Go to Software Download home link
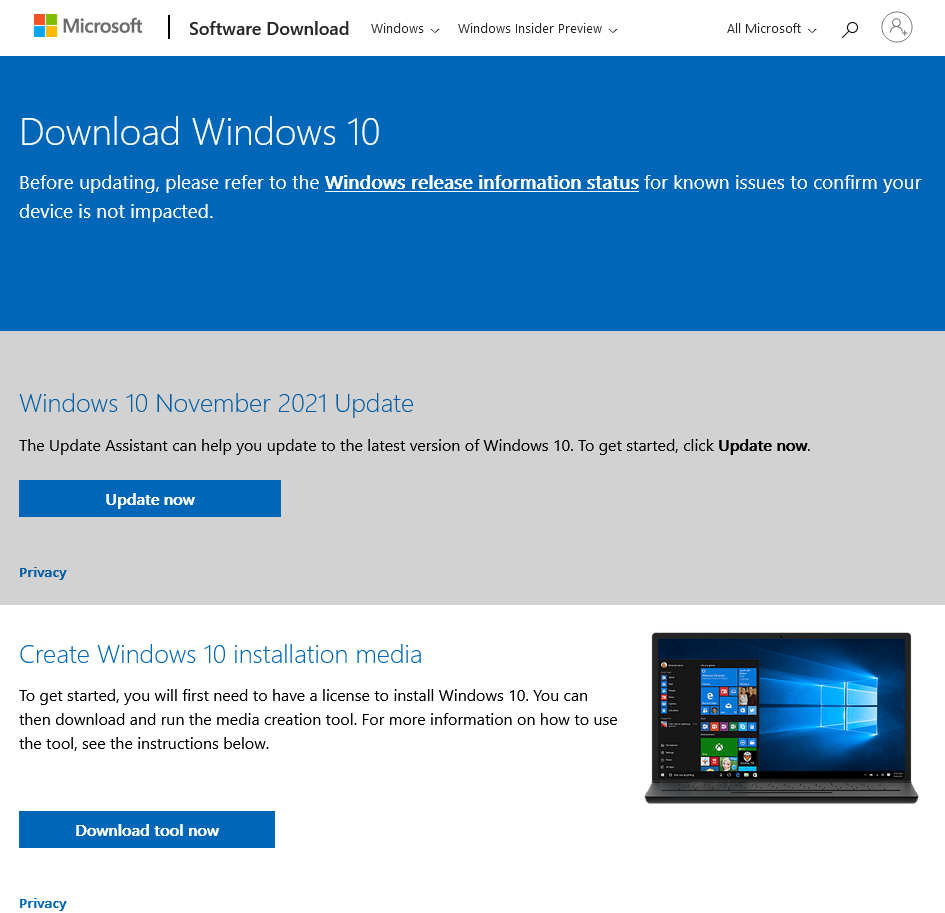 [269, 28]
